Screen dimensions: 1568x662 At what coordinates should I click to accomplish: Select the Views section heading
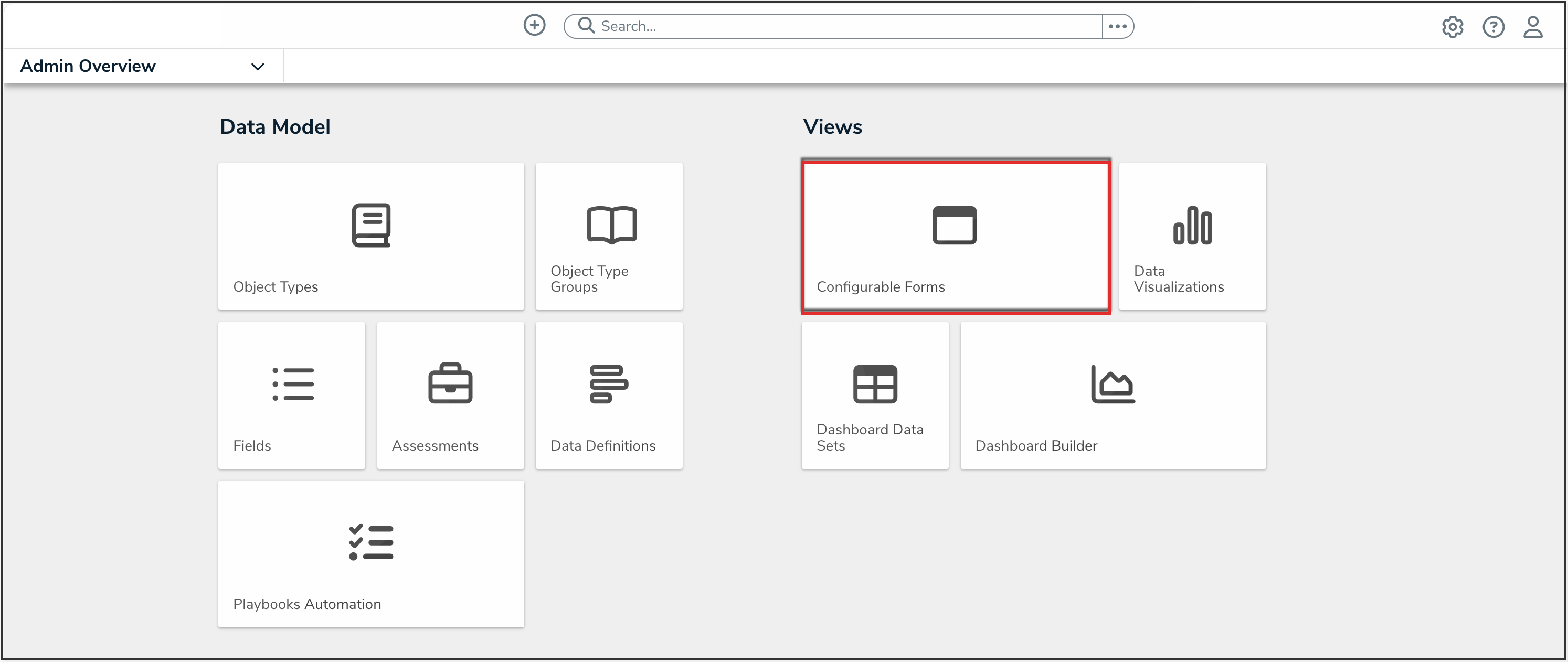tap(833, 126)
